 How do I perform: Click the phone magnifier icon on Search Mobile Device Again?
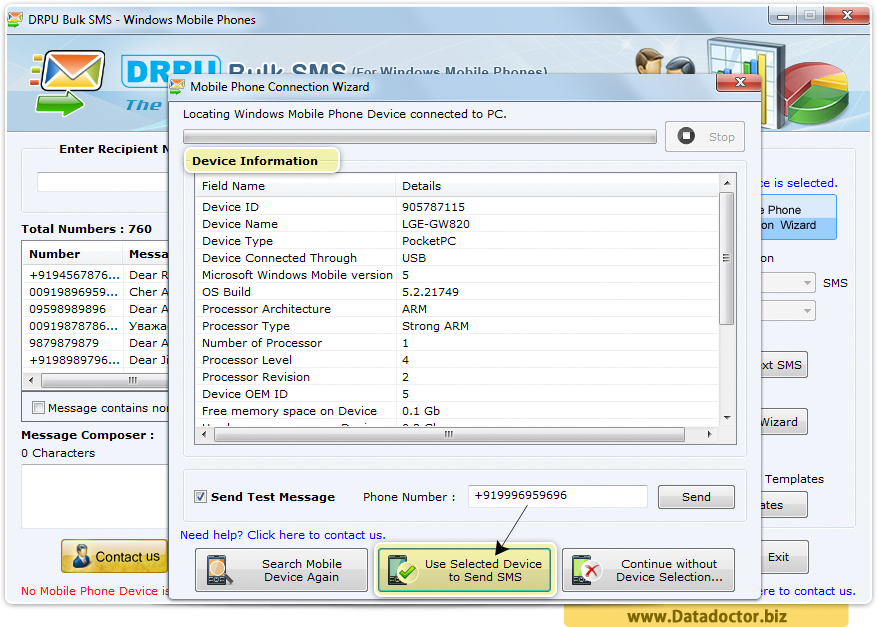coord(218,570)
